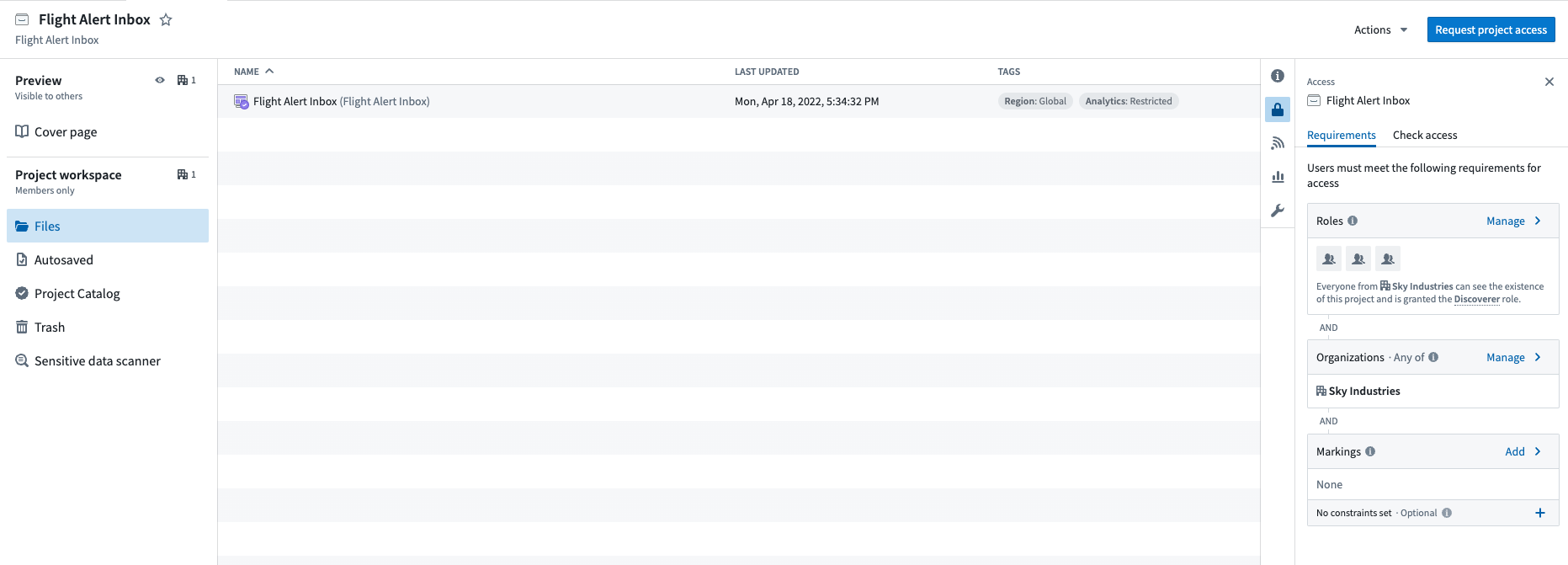Switch to the Check access tab

point(1425,135)
